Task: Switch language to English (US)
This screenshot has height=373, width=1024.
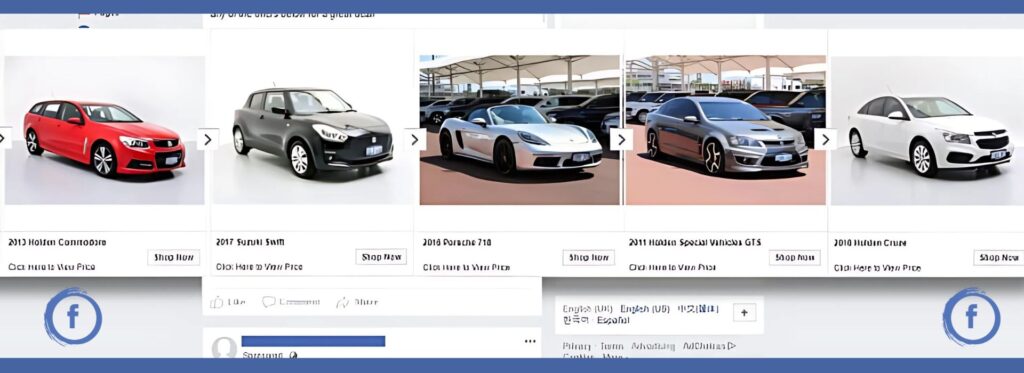Action: (645, 308)
